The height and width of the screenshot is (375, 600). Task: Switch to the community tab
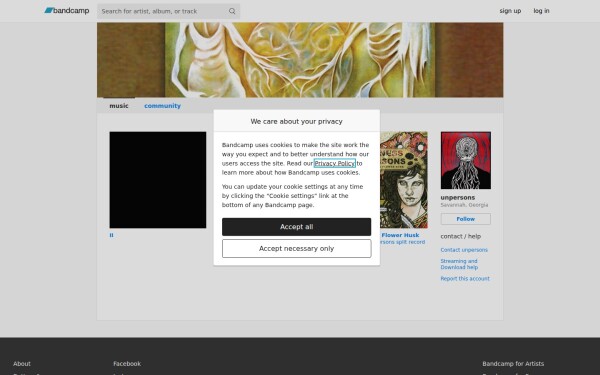(162, 106)
